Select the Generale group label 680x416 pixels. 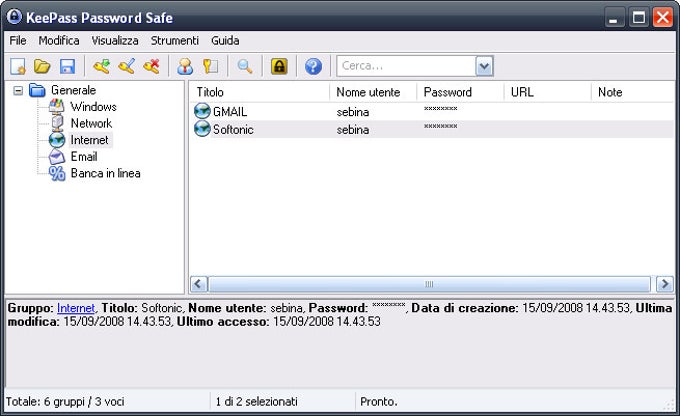pyautogui.click(x=73, y=90)
